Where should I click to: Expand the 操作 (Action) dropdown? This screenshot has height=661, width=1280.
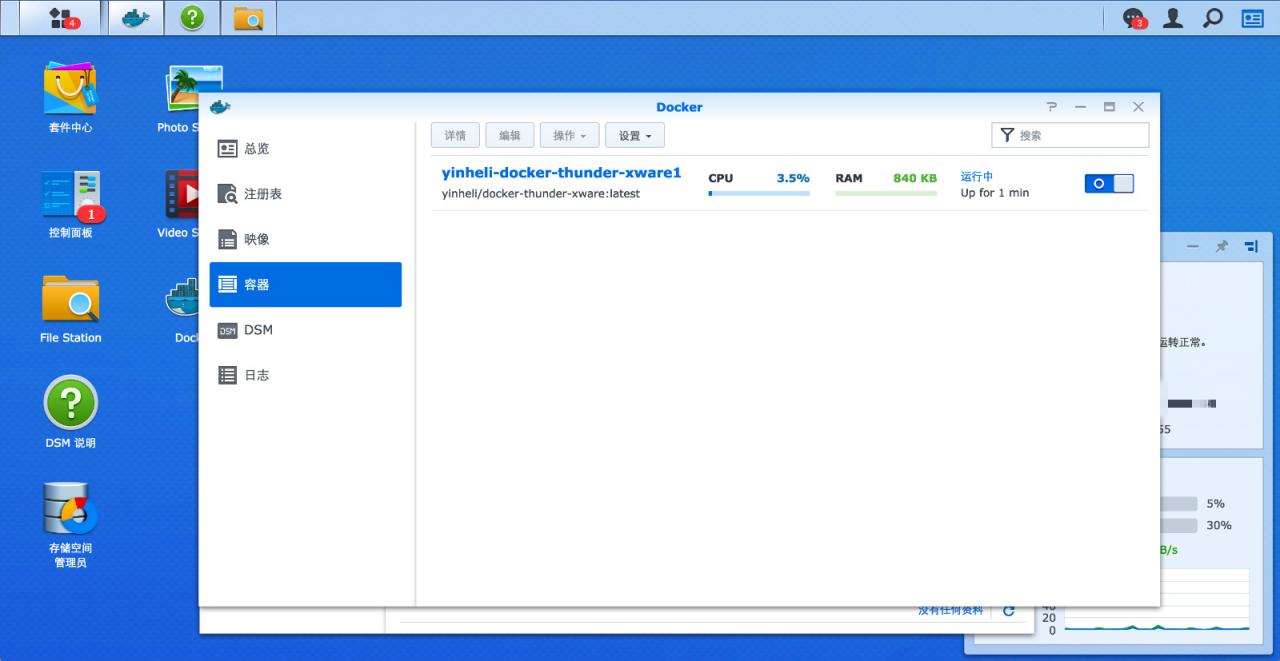click(569, 136)
